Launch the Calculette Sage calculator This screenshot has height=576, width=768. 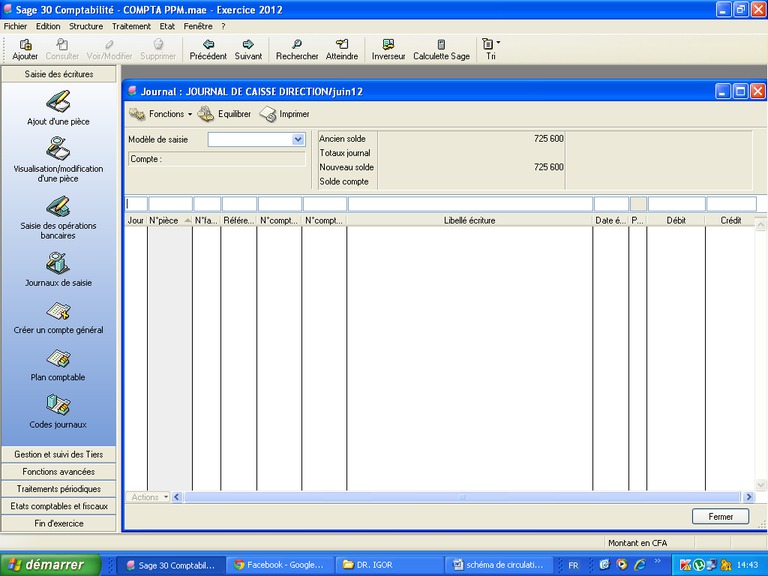pos(441,49)
